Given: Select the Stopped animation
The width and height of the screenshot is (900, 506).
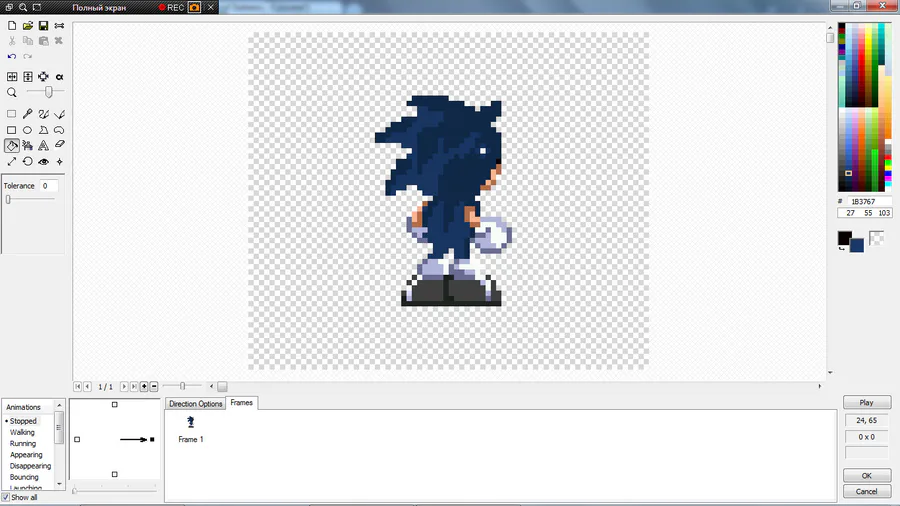Looking at the screenshot, I should click(x=23, y=421).
